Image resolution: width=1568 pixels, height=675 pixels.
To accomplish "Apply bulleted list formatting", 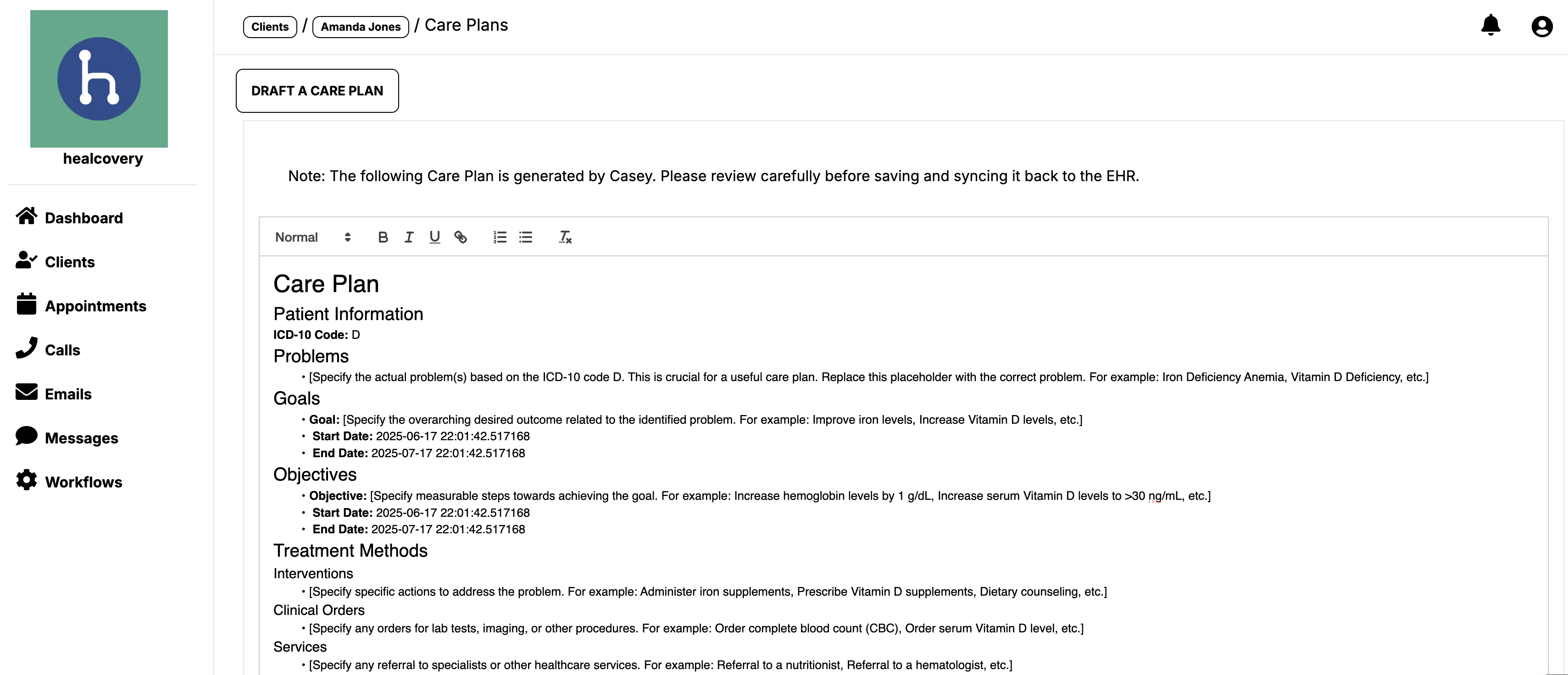I will tap(526, 238).
